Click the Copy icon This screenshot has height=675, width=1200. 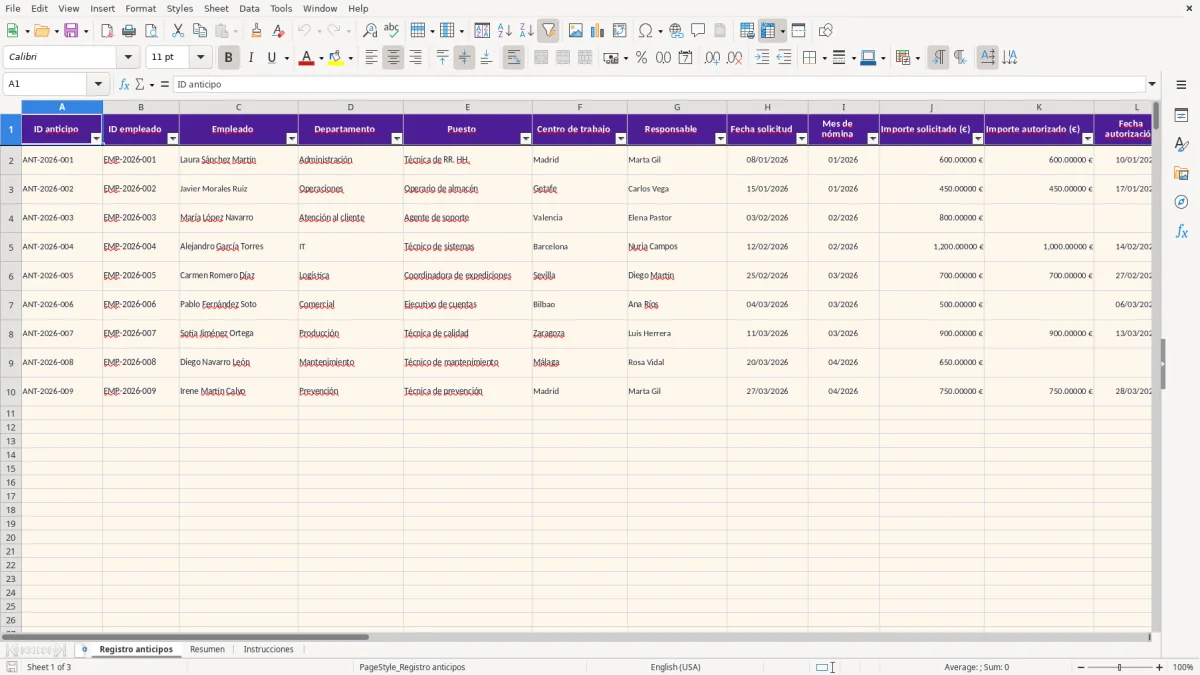[200, 31]
